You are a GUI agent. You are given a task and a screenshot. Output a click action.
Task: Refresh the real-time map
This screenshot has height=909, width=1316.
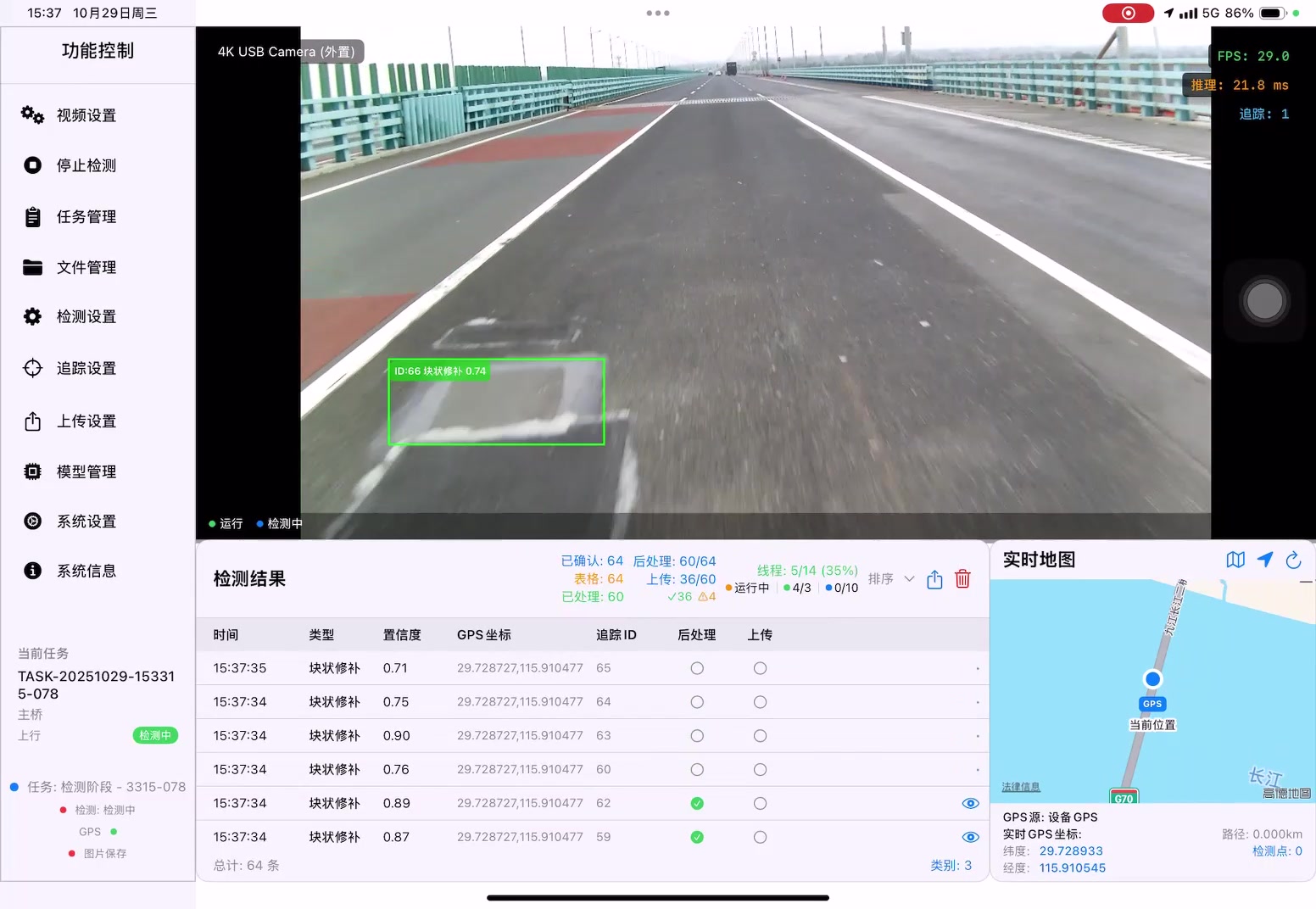1293,560
